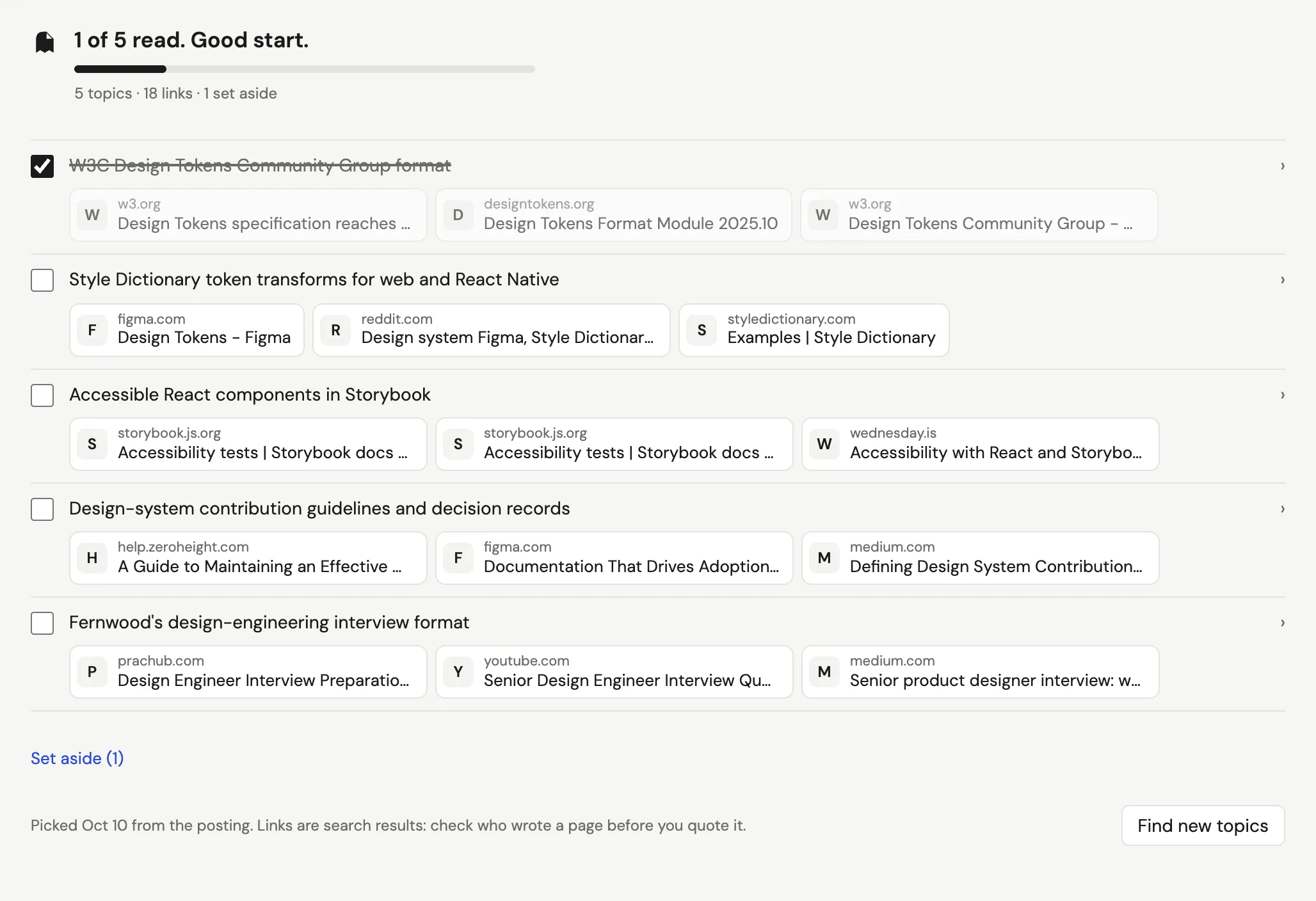Screen dimensions: 1316x901
Task: Open the Accessibility with React and Storybook card
Action: (x=981, y=444)
